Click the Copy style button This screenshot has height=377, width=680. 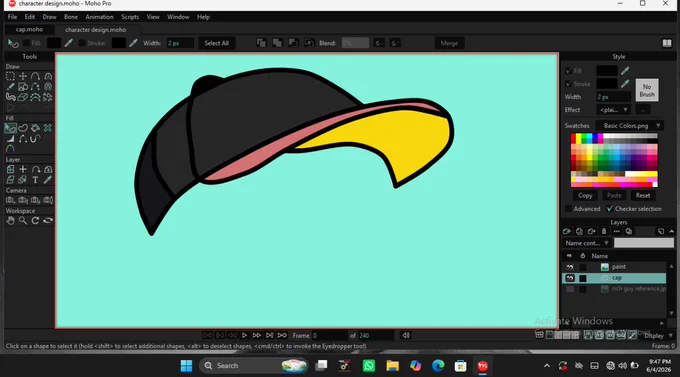[585, 195]
